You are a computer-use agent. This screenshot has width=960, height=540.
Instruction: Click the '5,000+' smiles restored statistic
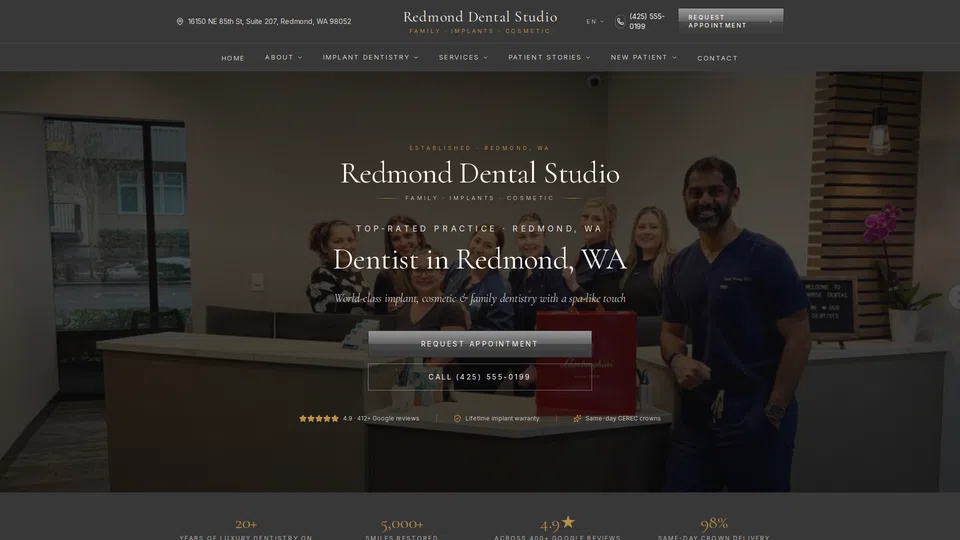[x=402, y=524]
